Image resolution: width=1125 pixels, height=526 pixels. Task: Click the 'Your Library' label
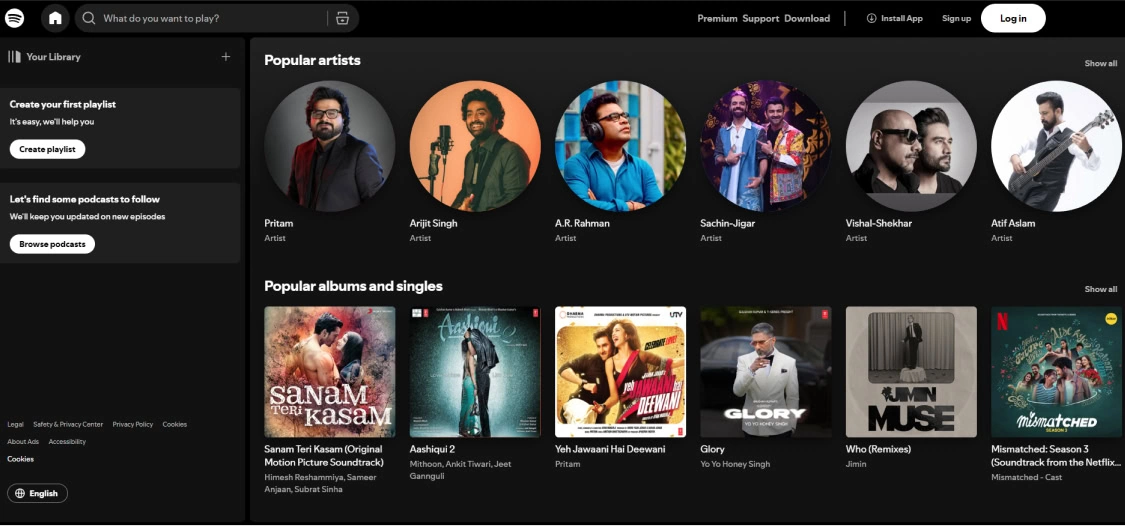(53, 57)
